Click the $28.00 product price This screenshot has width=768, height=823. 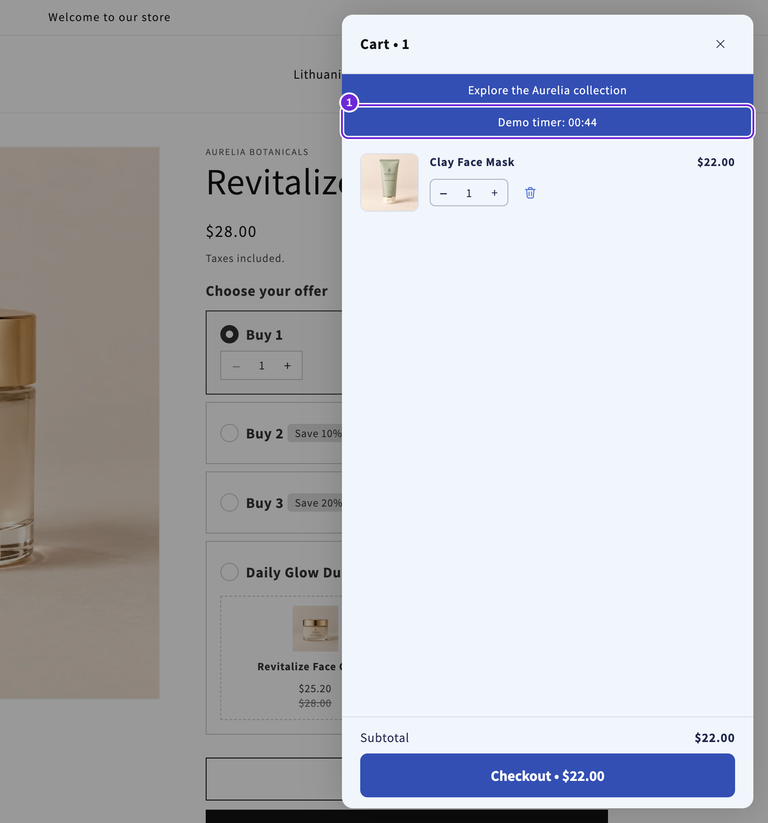point(231,231)
